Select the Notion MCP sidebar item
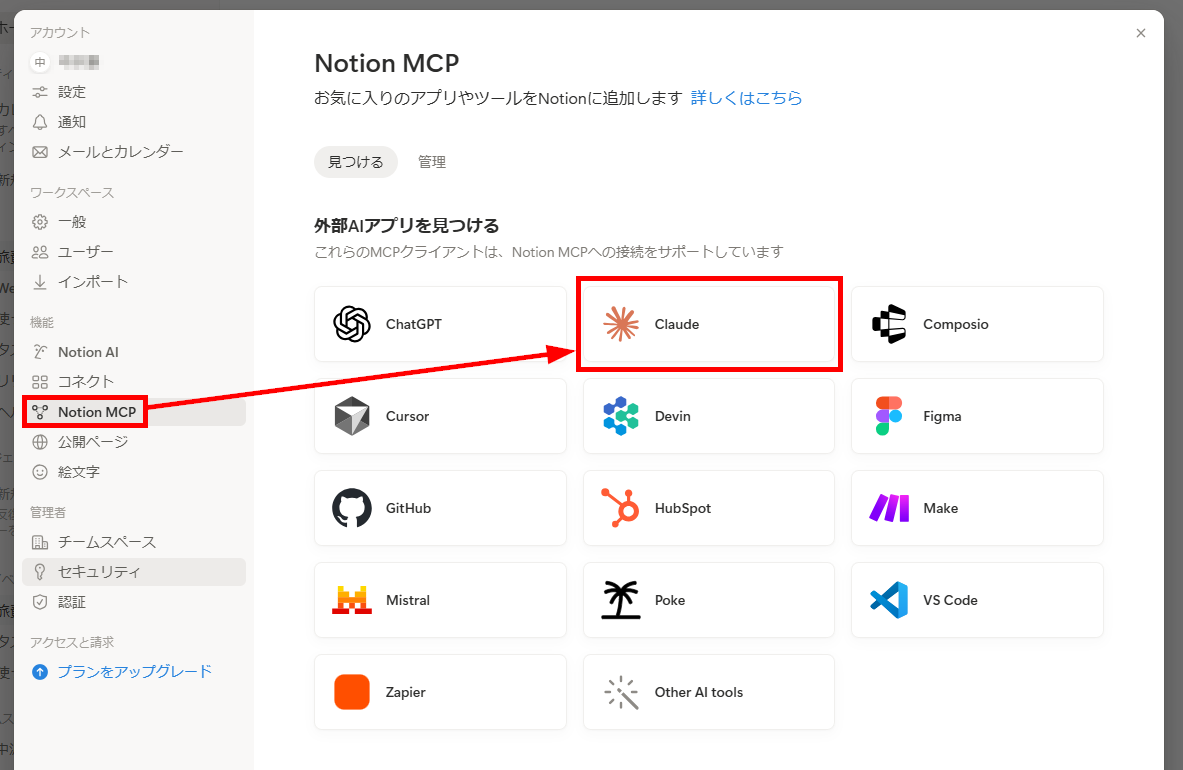 [134, 412]
